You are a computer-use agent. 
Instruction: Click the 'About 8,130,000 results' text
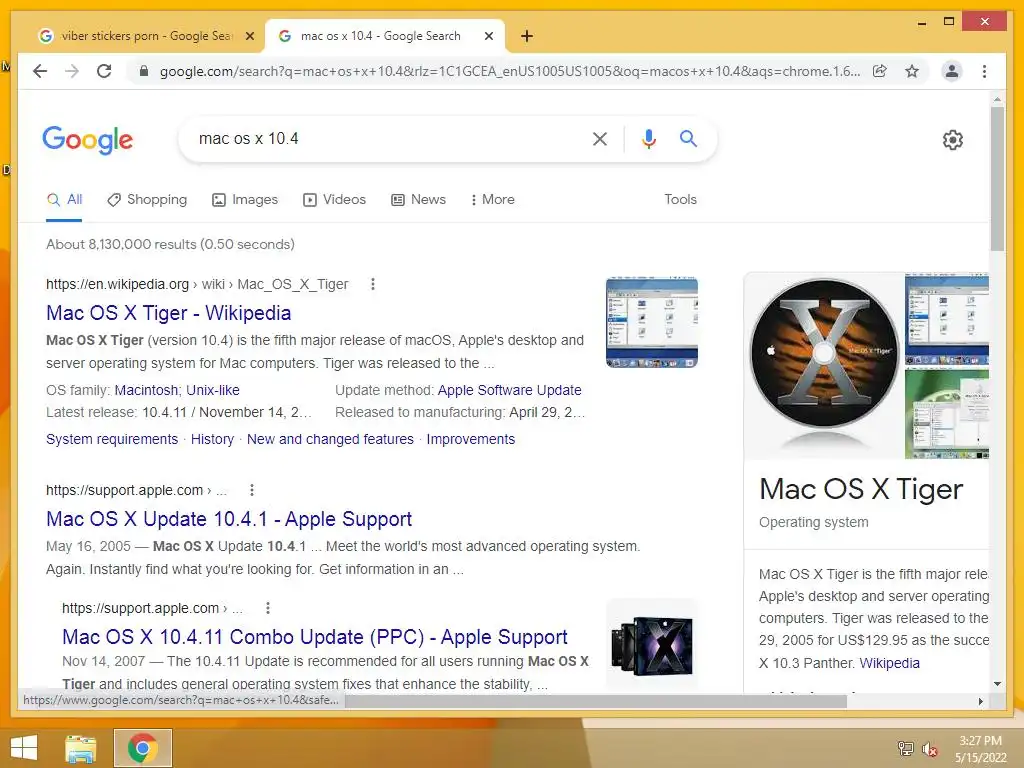click(x=170, y=244)
